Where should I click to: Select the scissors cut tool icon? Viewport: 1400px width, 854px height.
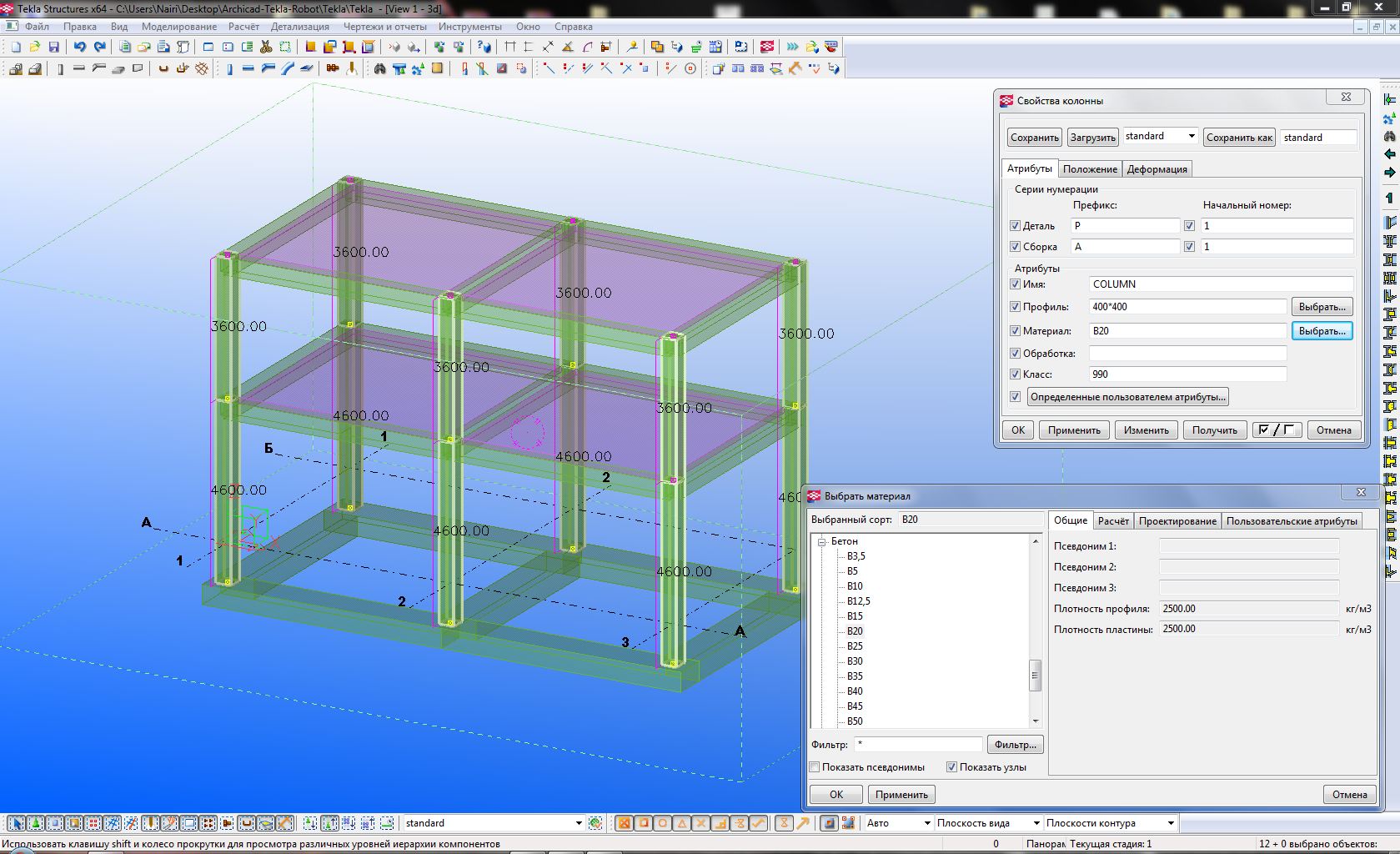266,48
